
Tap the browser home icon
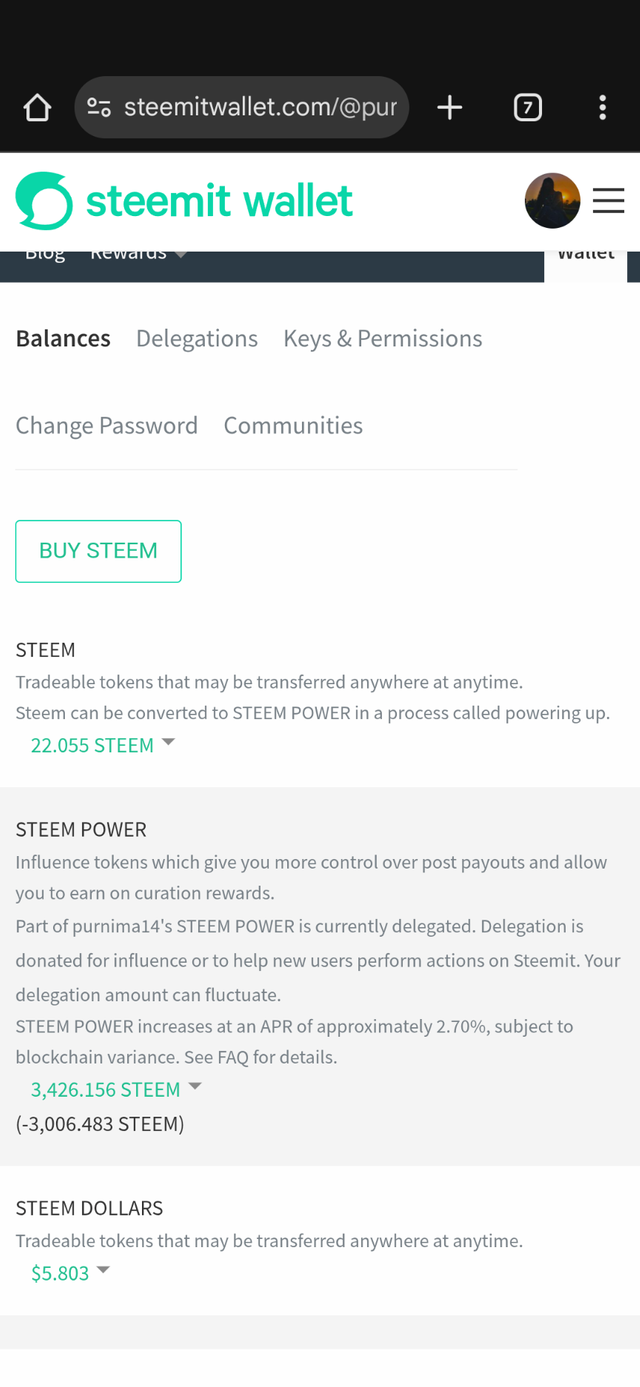point(37,107)
